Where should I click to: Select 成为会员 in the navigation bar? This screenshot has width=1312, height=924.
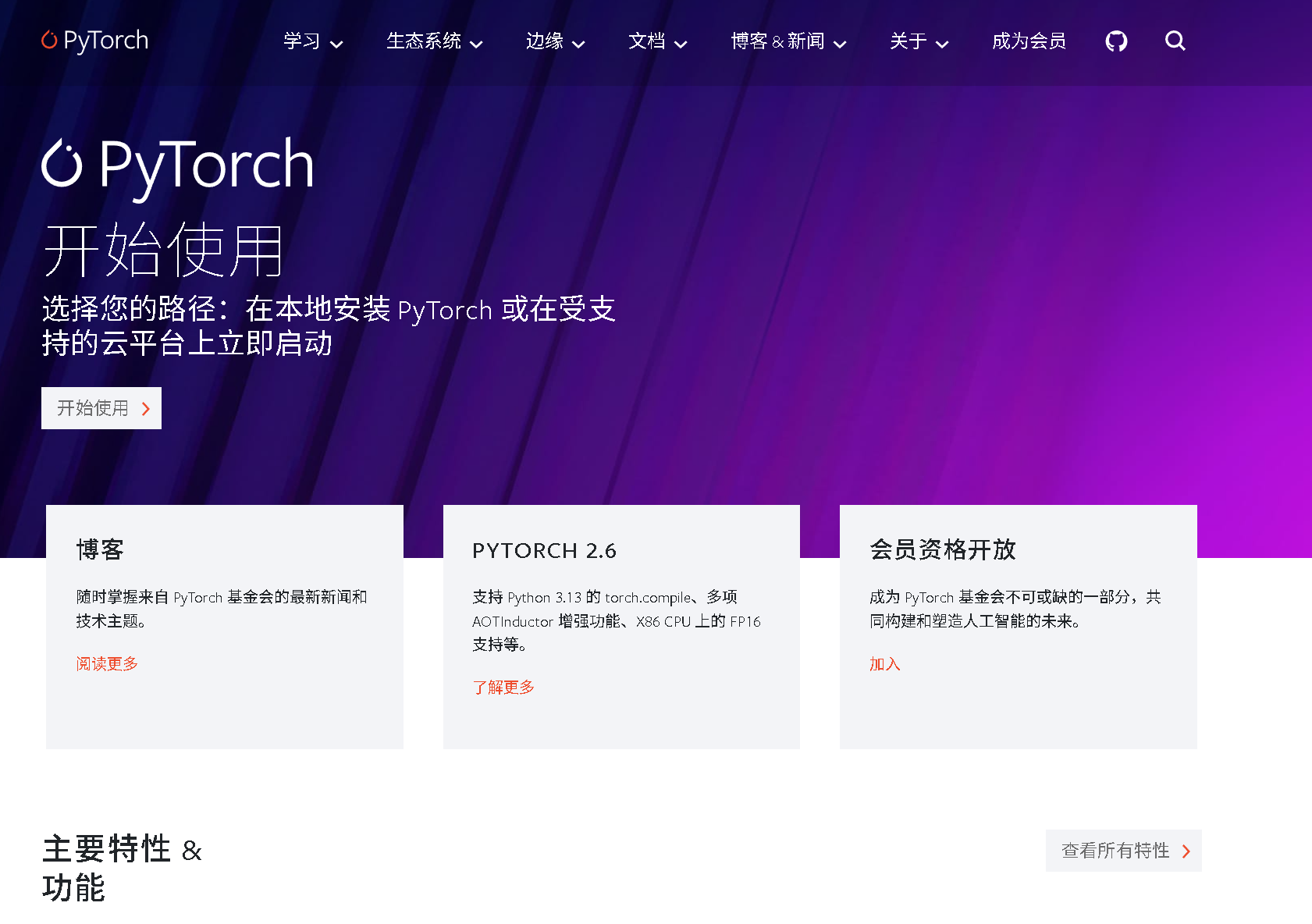[x=1029, y=41]
